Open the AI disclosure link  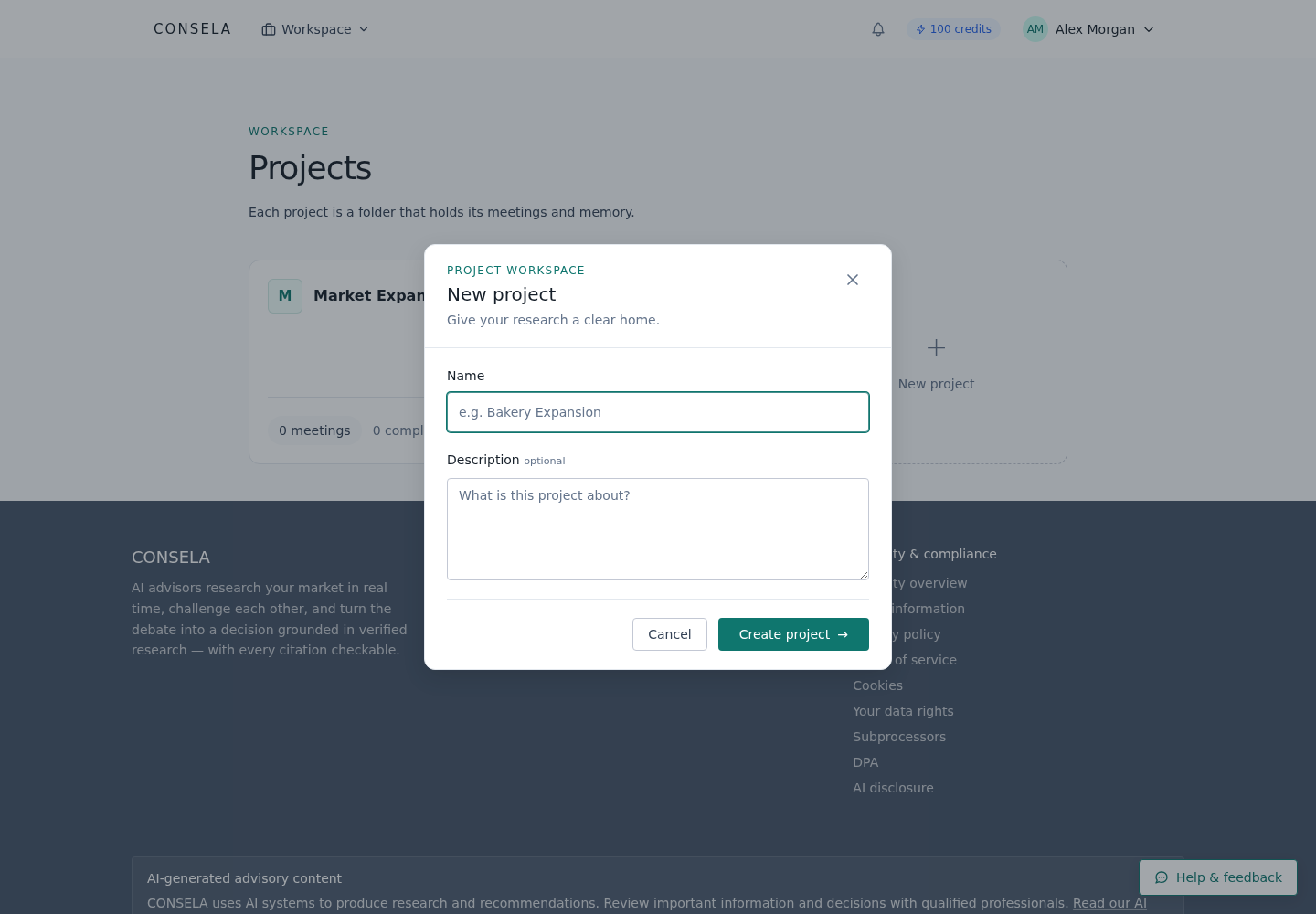(x=893, y=788)
